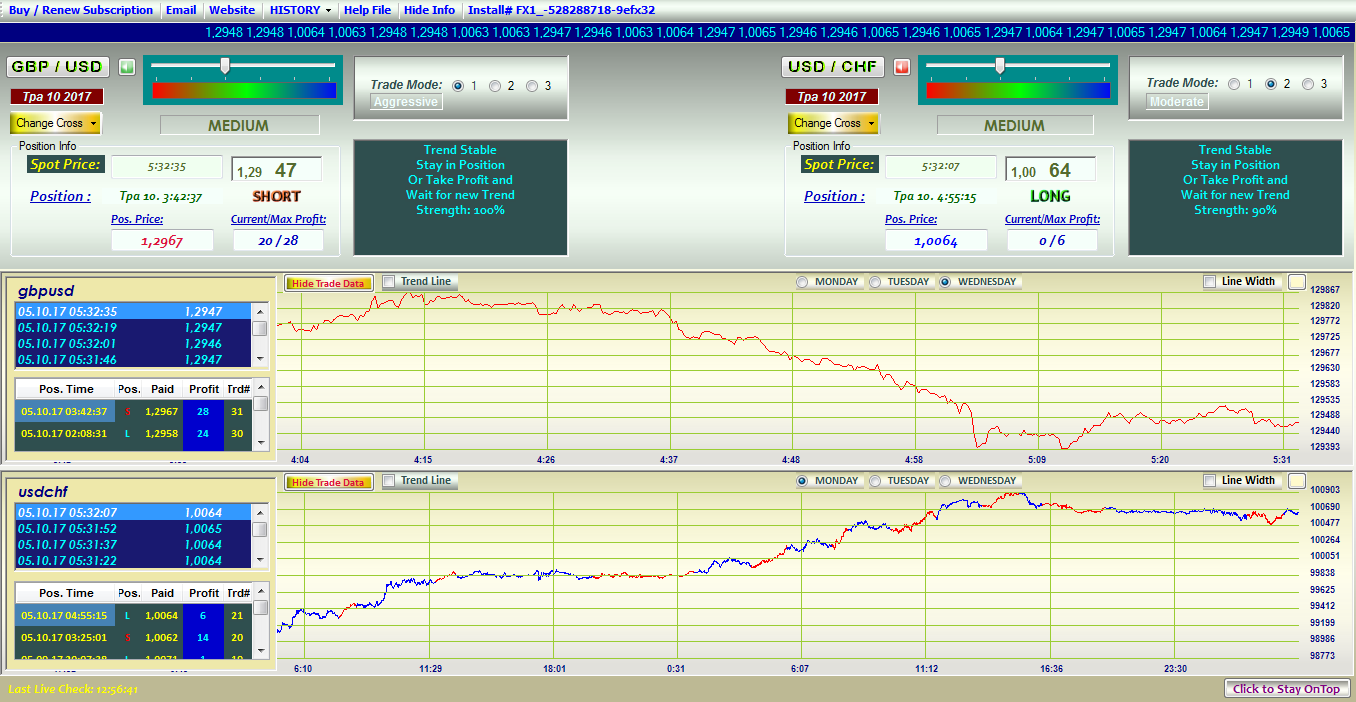Click the red arrow icon beside USD / CHF

902,67
